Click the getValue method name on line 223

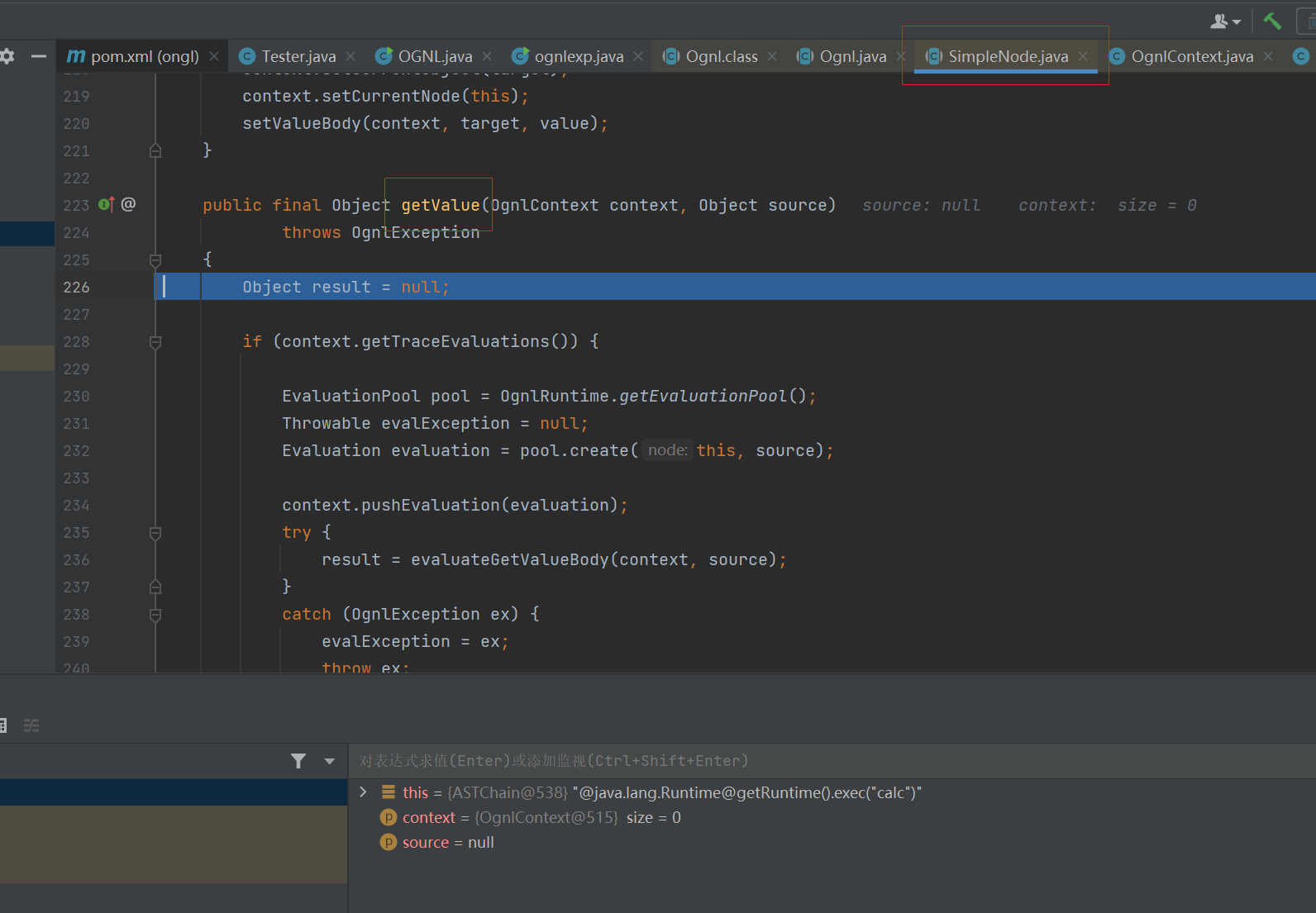(x=440, y=205)
